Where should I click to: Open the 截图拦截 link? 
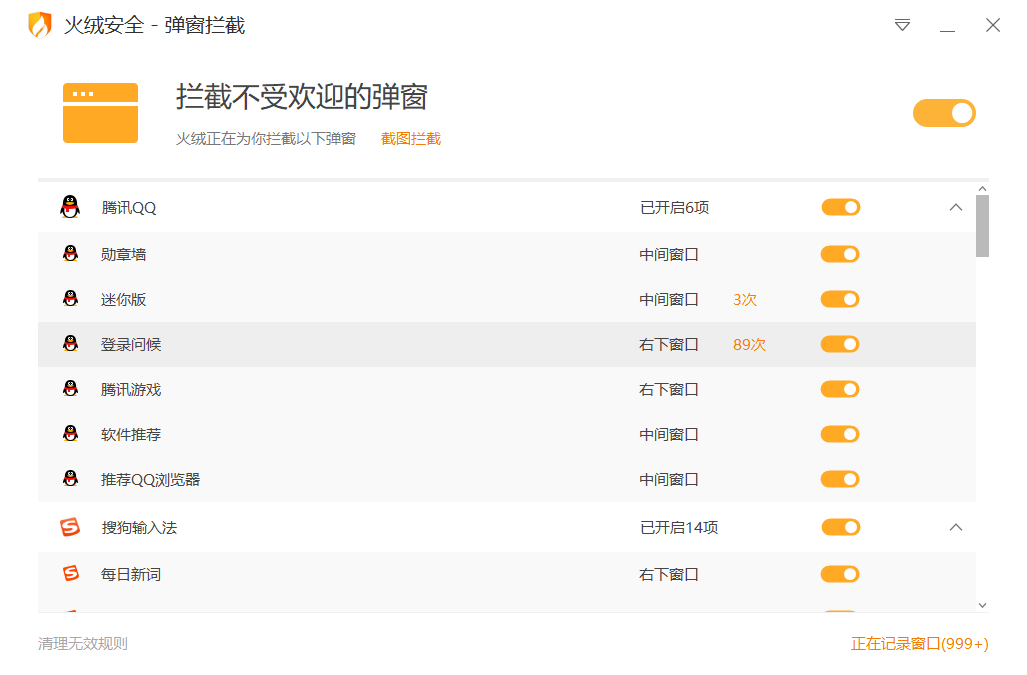pos(411,139)
